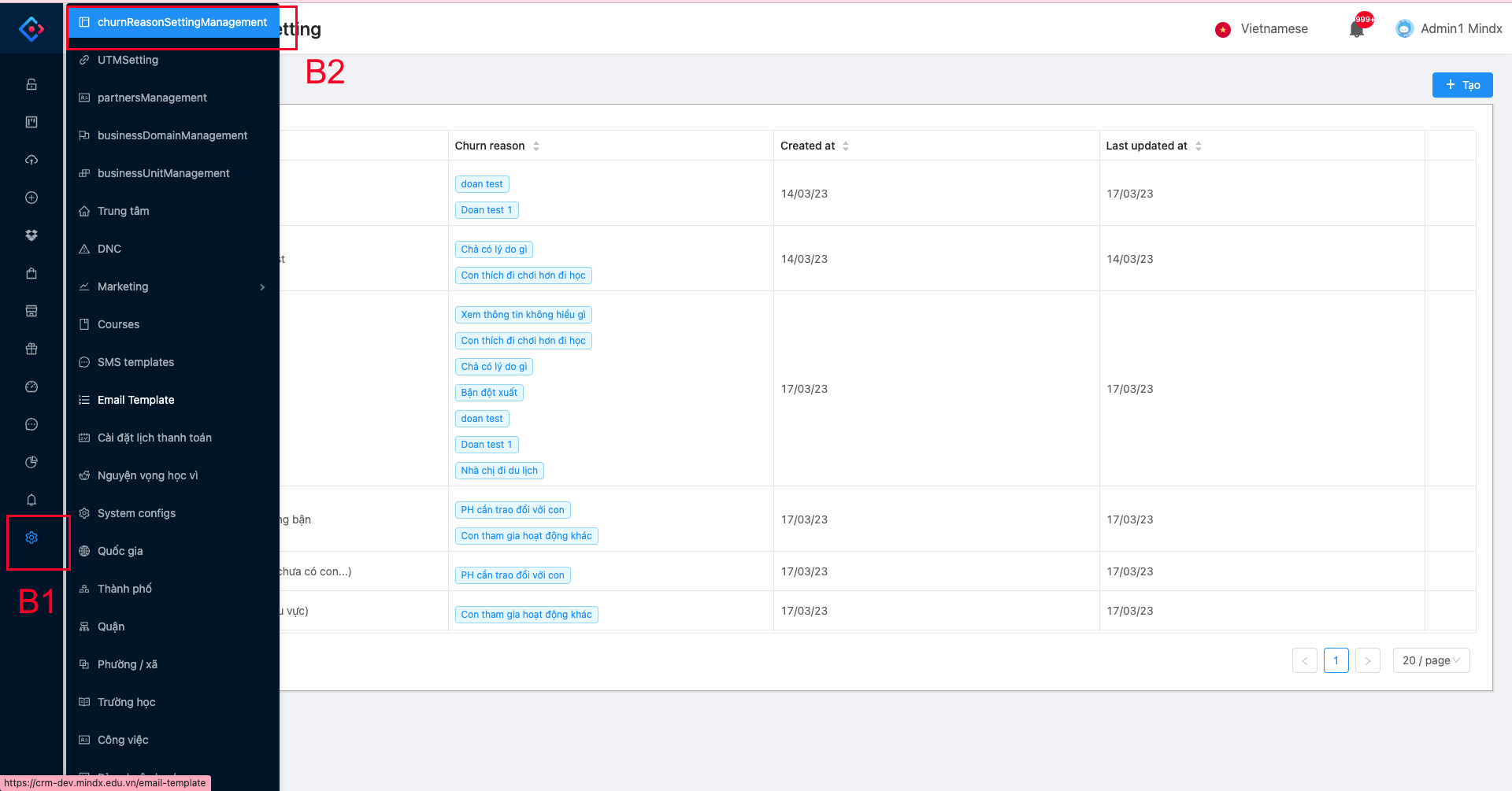Click 'Xem thông tin không hiểu gì' tag
This screenshot has height=791, width=1512.
point(524,315)
